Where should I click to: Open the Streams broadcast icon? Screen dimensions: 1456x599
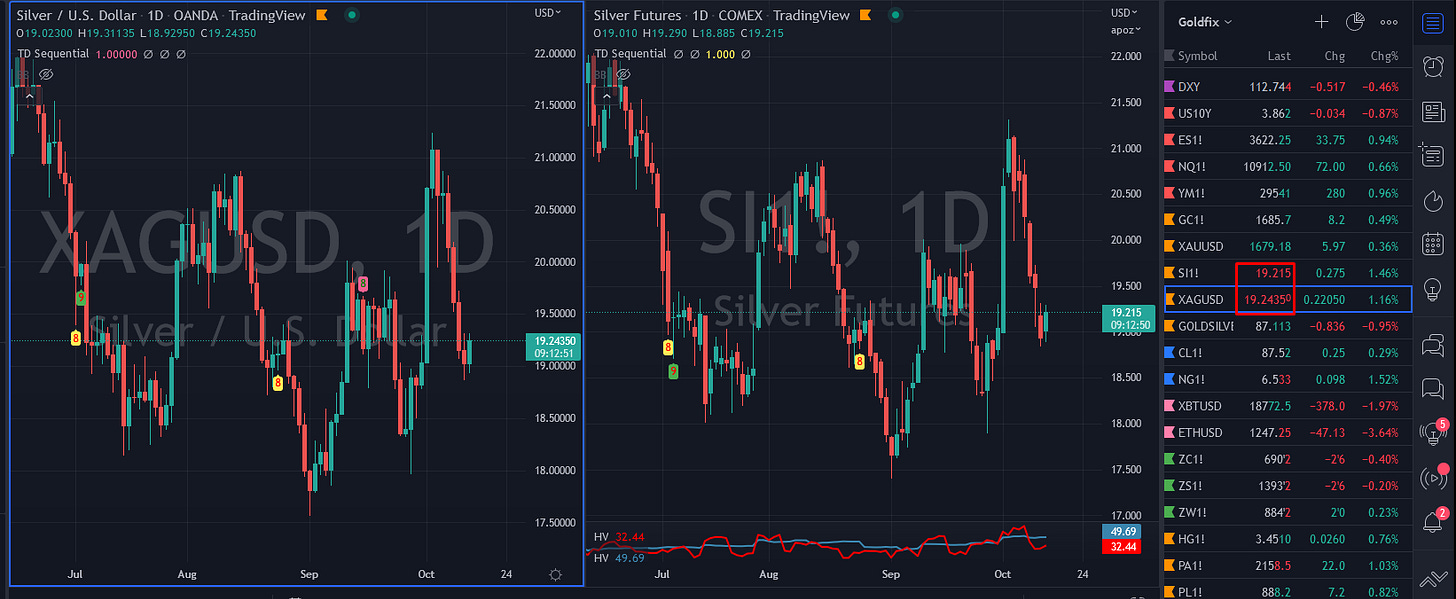1432,478
